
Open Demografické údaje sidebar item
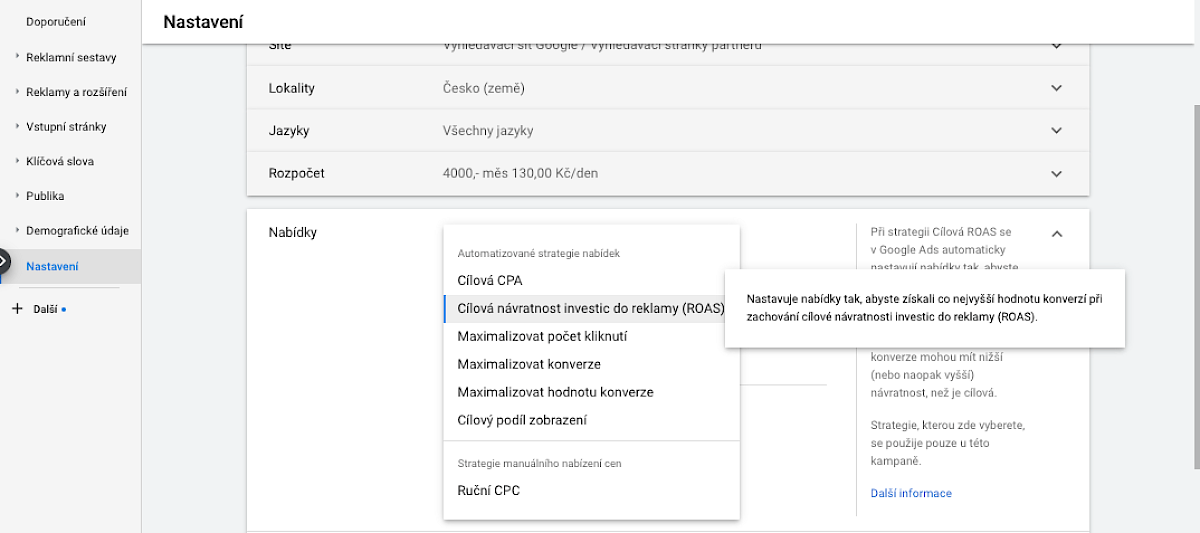point(77,231)
